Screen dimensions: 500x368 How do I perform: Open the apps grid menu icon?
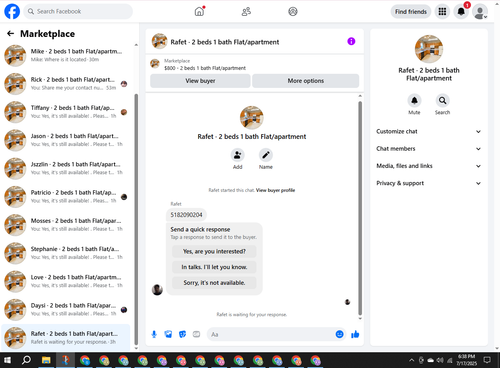click(x=442, y=12)
